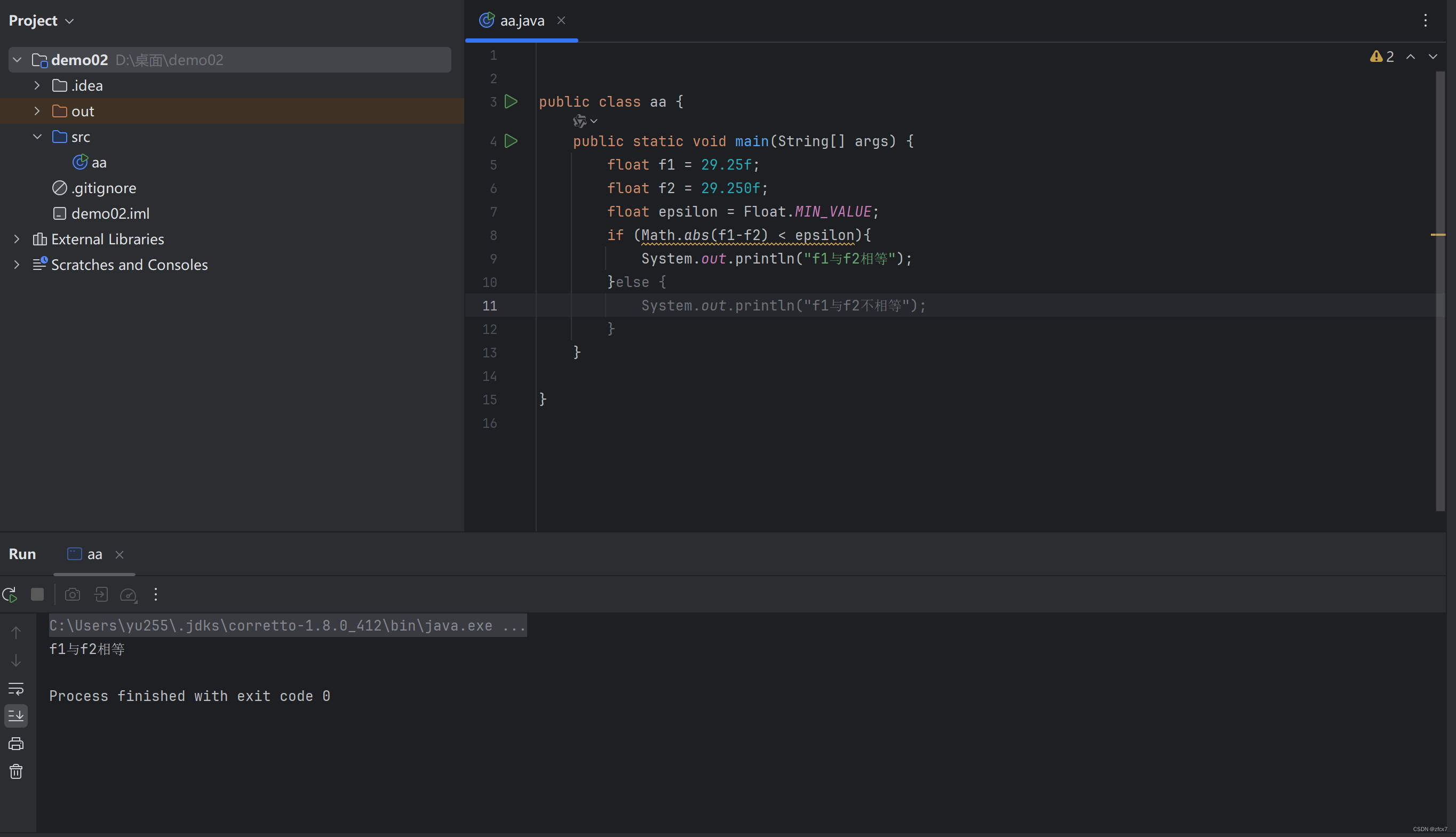
Task: Switch to the aa.java editor tab
Action: 521,21
